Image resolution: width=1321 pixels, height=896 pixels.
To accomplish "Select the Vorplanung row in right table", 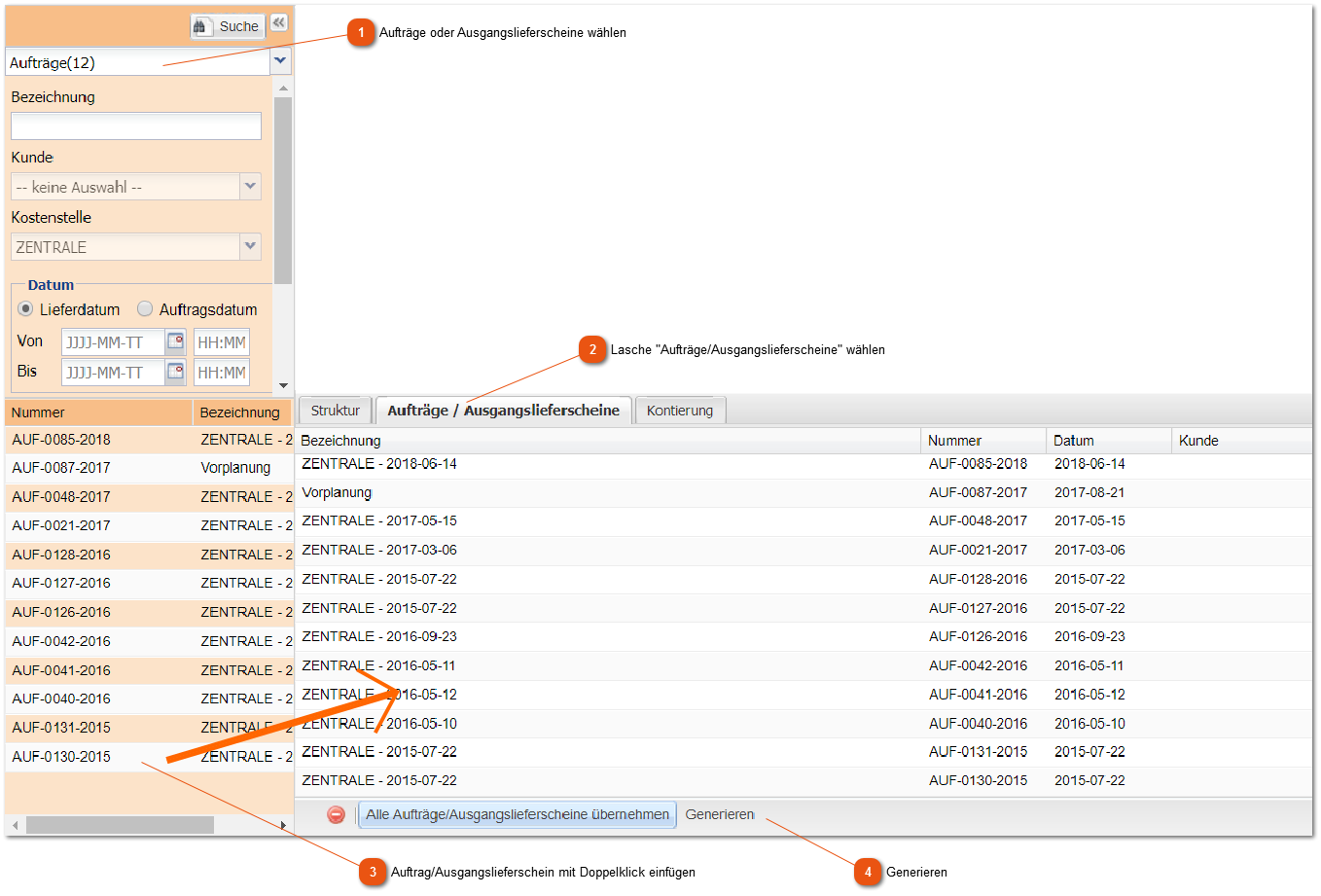I will click(x=803, y=493).
